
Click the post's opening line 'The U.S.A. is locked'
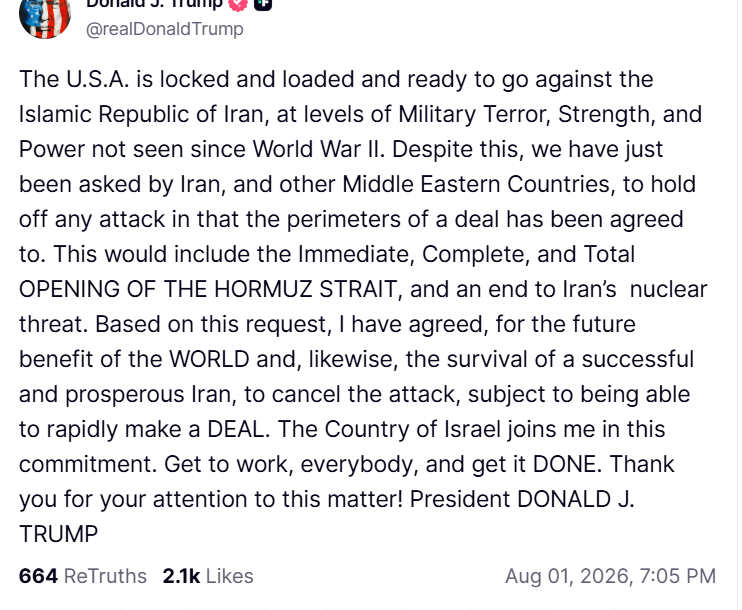124,79
